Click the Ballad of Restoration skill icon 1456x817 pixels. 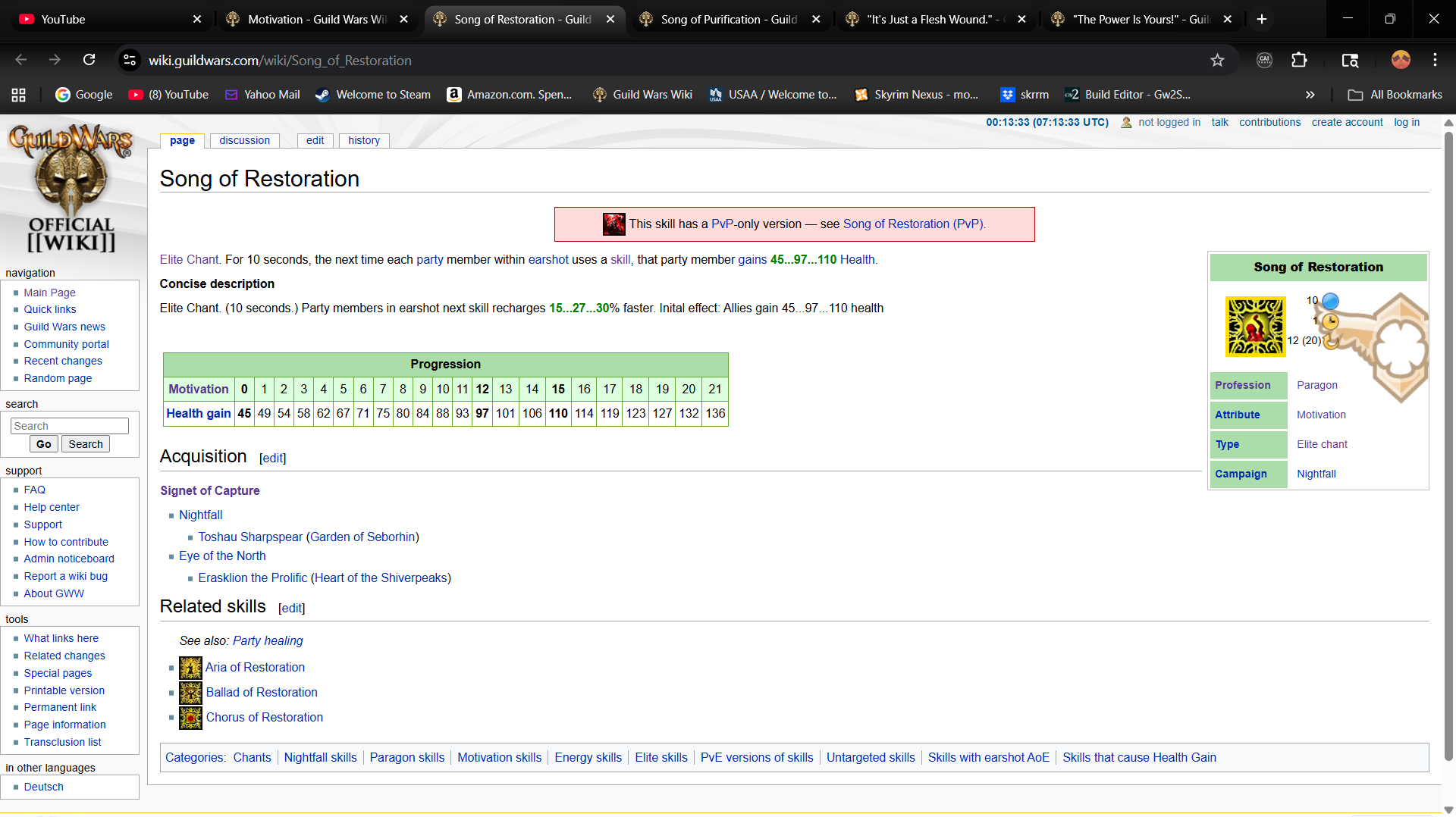coord(190,693)
